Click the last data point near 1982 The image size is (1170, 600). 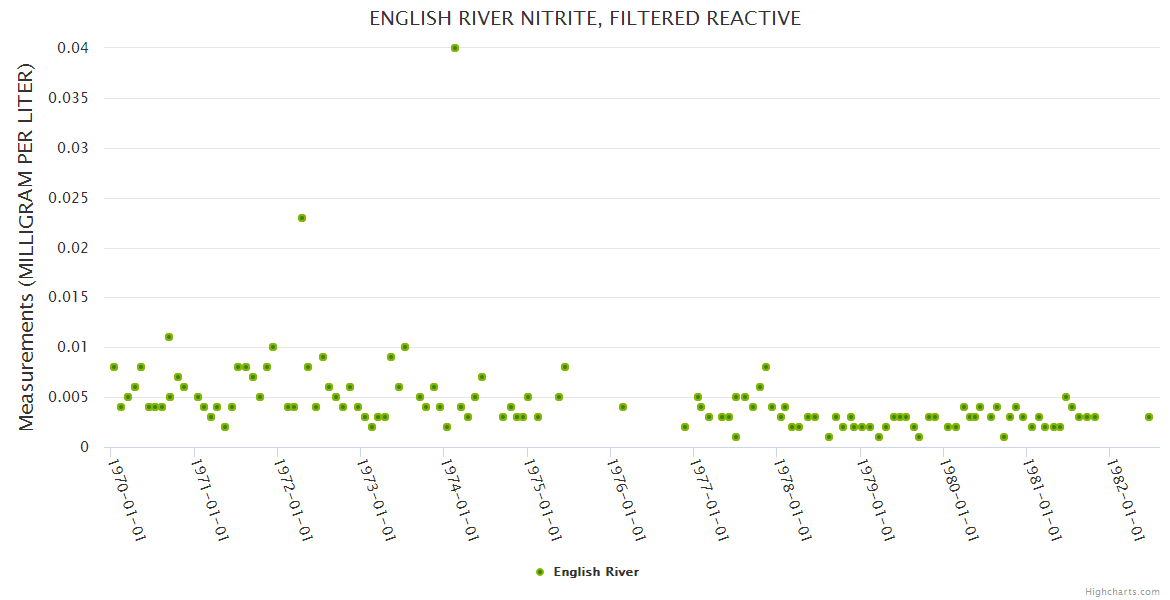(x=1149, y=417)
